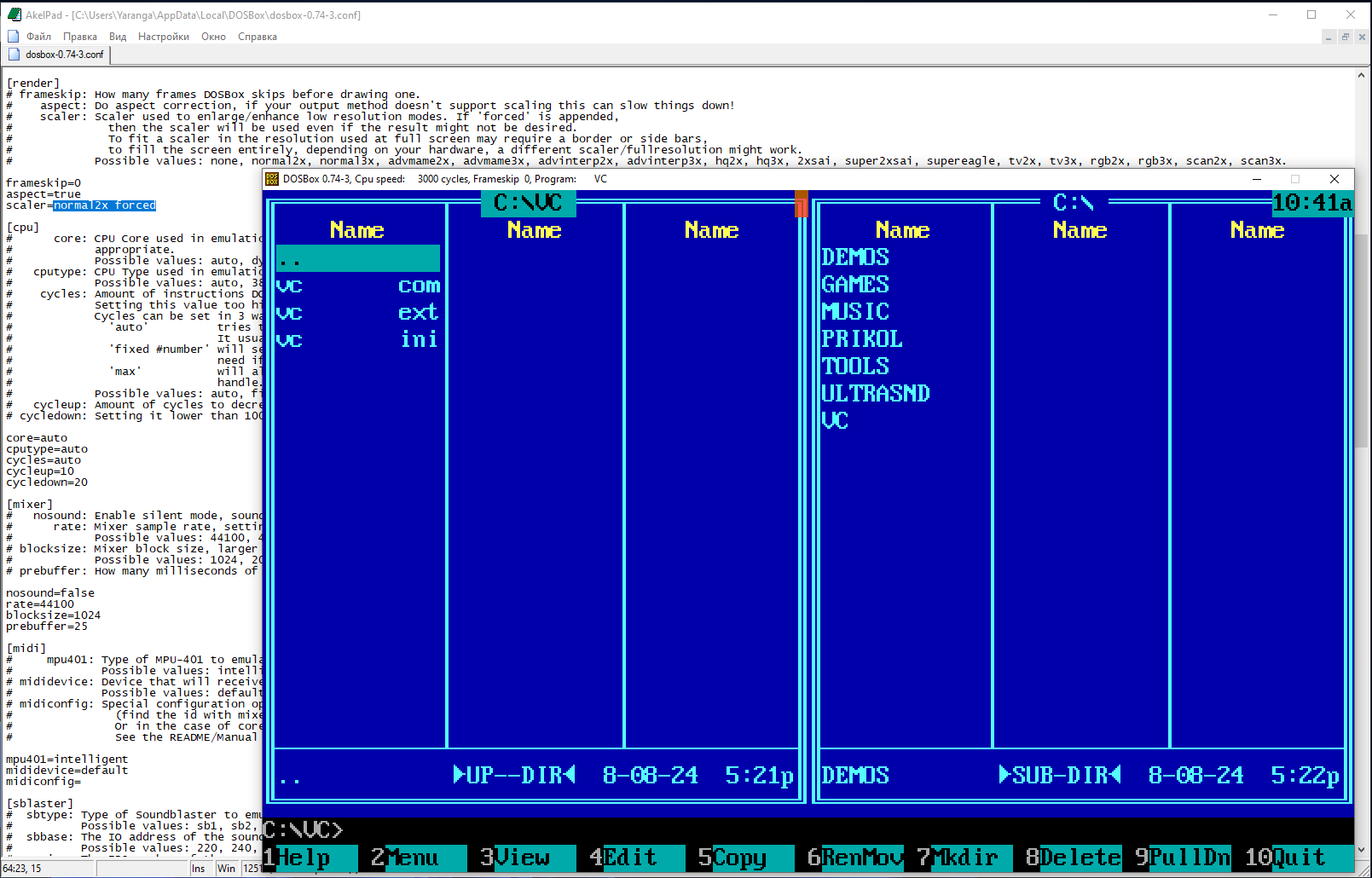Viewport: 1372px width, 878px height.
Task: Click the Win line-ending indicator in status bar
Action: (x=226, y=869)
